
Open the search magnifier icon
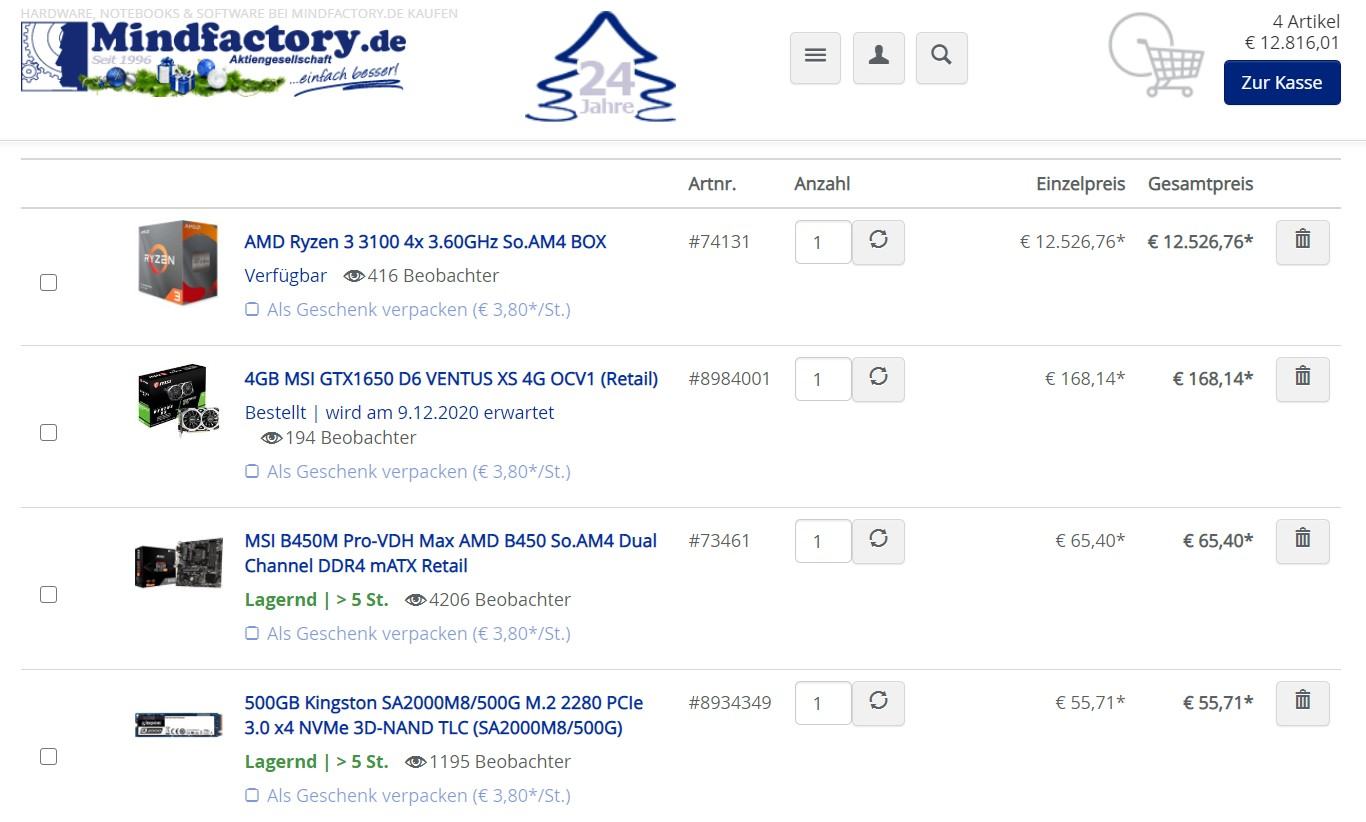(941, 58)
